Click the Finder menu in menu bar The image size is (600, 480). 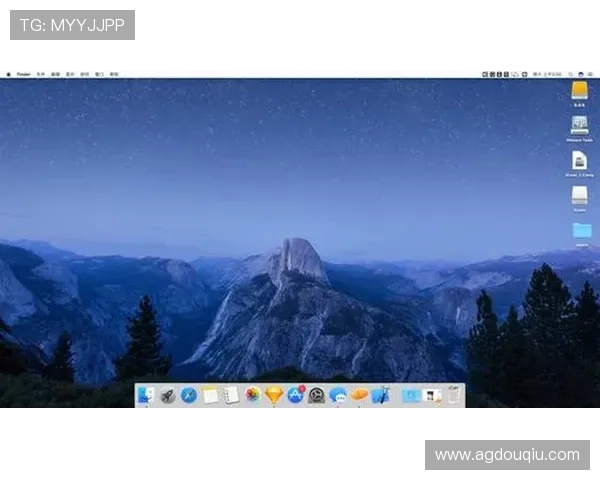pyautogui.click(x=23, y=74)
